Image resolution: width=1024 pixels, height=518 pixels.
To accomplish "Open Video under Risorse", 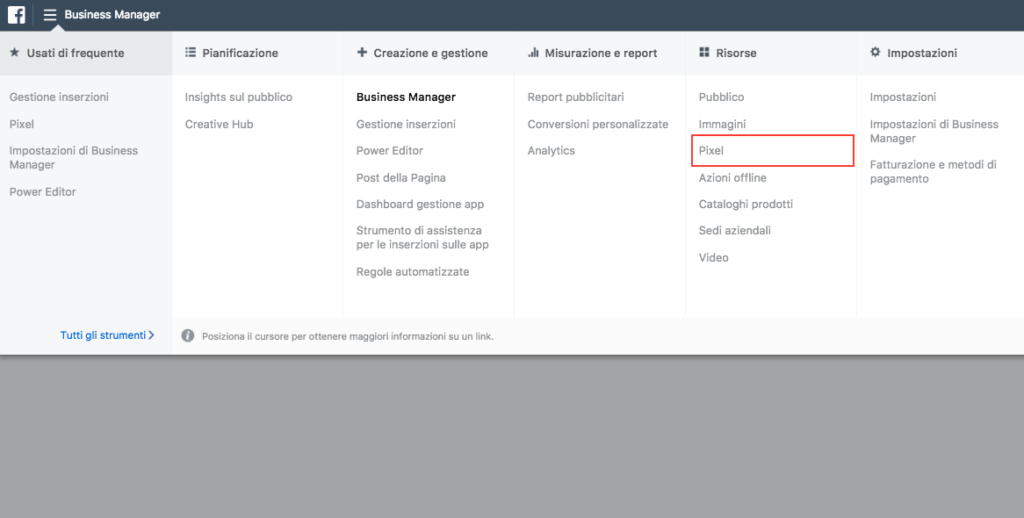I will coord(713,257).
